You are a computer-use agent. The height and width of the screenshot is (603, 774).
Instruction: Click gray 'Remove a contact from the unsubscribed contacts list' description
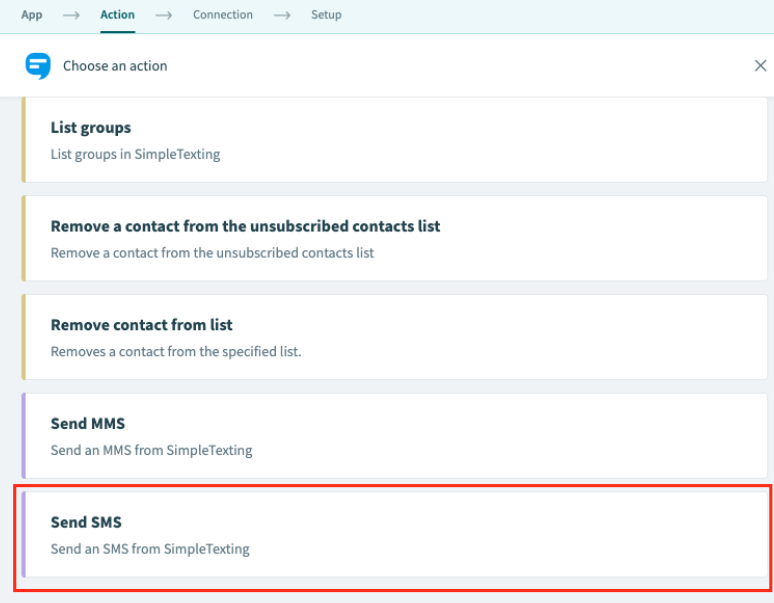(212, 253)
